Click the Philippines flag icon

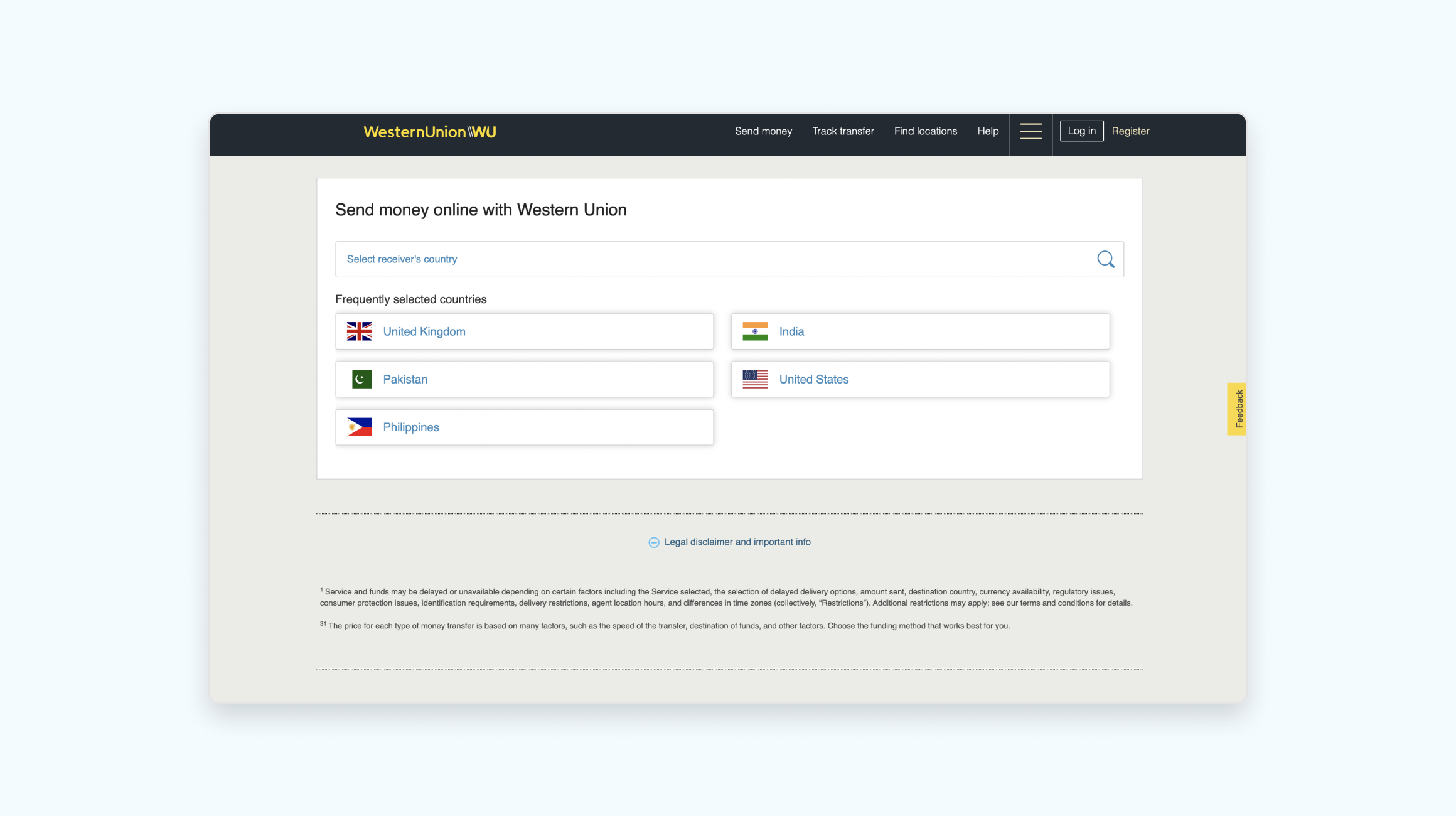click(359, 427)
